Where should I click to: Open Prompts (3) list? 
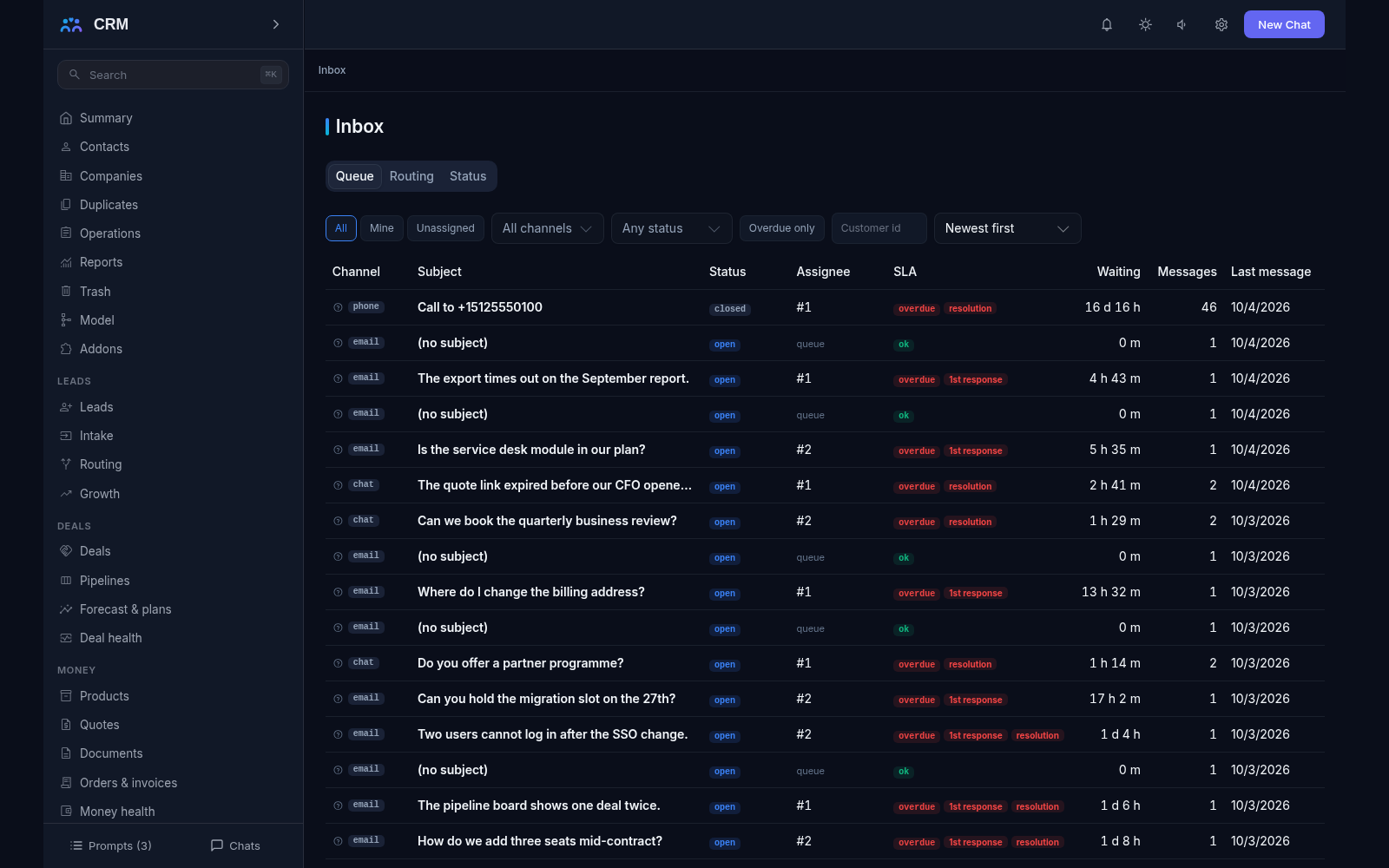[110, 845]
